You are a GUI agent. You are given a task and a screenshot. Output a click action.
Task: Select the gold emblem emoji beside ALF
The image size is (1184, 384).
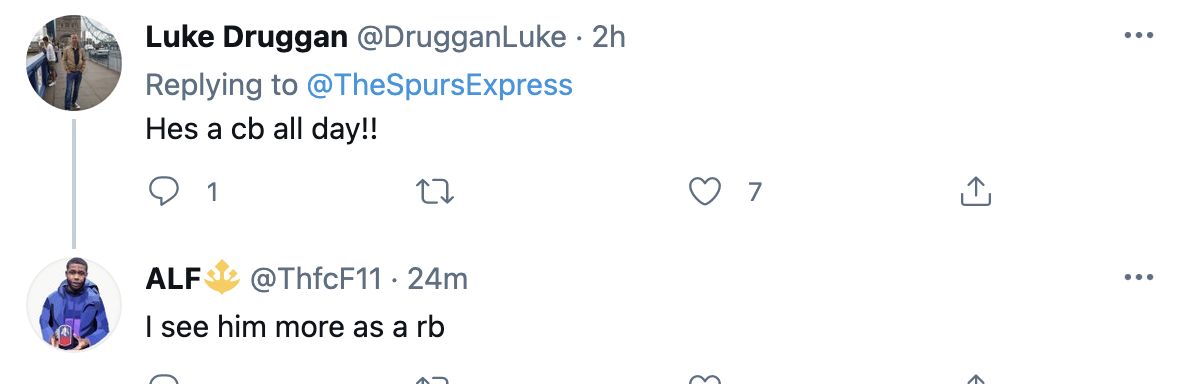click(222, 278)
